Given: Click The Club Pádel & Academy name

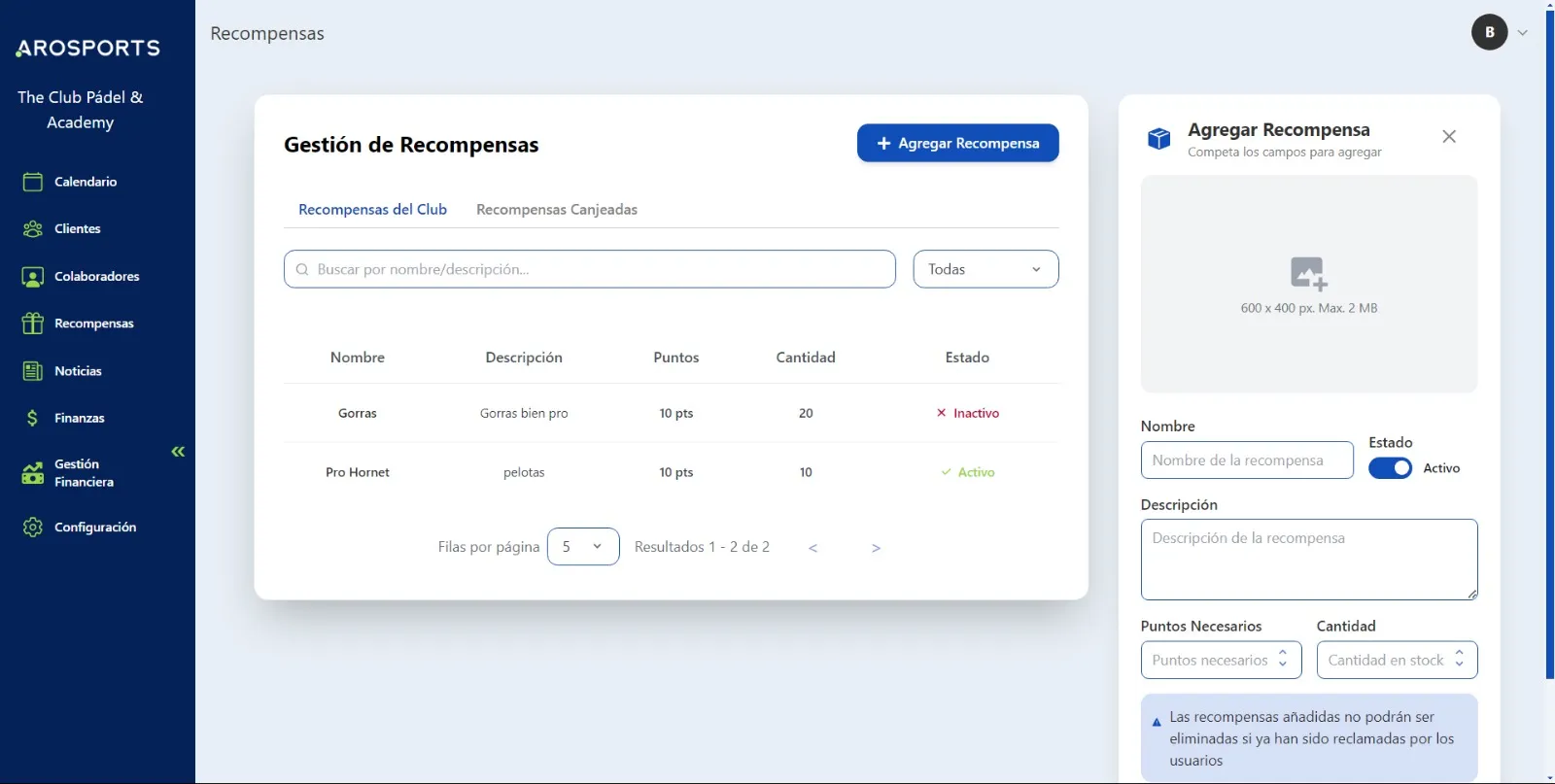Looking at the screenshot, I should point(80,110).
